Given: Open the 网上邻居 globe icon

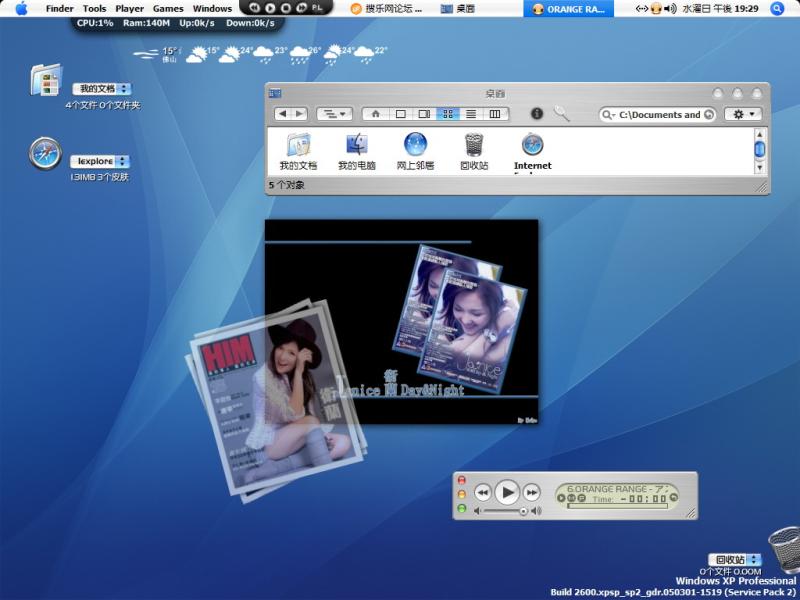Looking at the screenshot, I should pos(415,146).
